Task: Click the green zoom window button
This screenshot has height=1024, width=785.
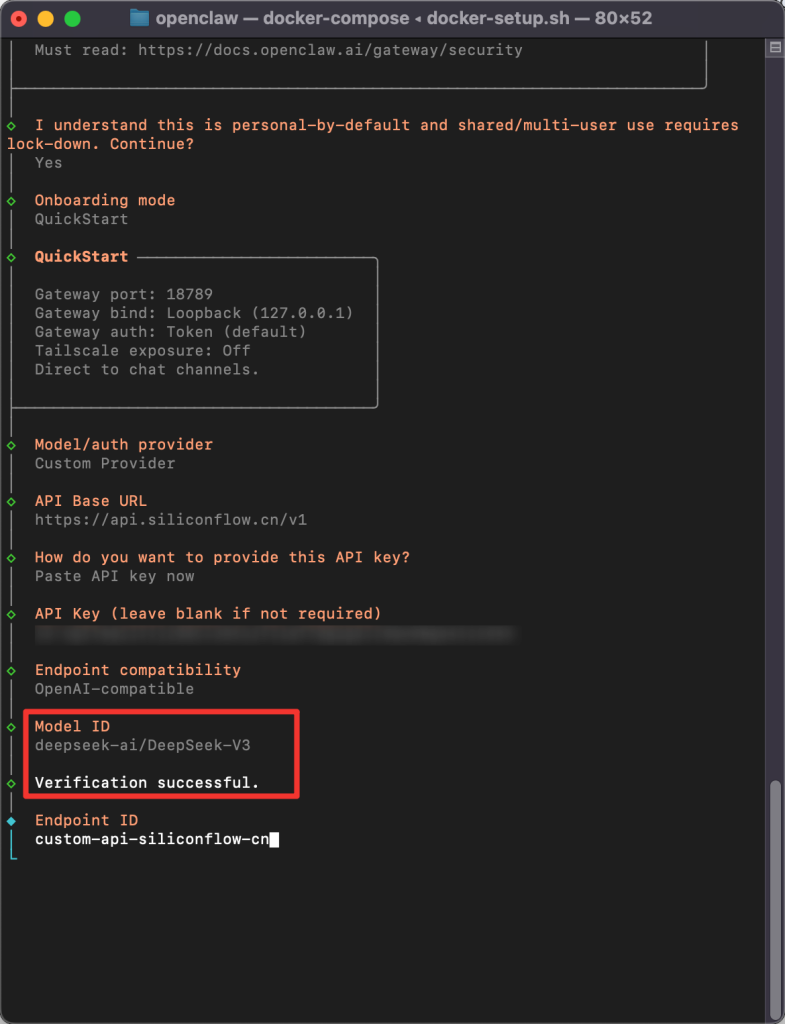Action: [72, 19]
